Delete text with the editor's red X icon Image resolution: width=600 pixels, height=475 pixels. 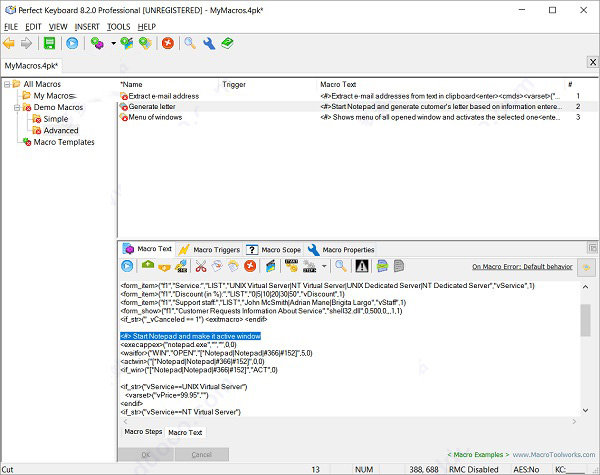click(250, 266)
